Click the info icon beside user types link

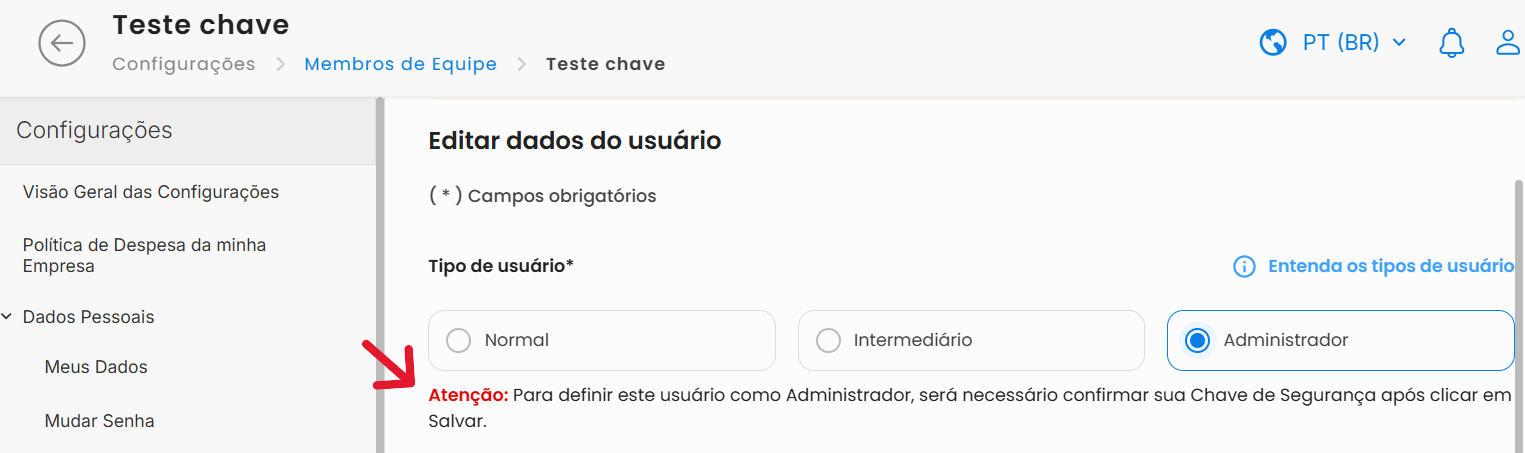point(1244,266)
